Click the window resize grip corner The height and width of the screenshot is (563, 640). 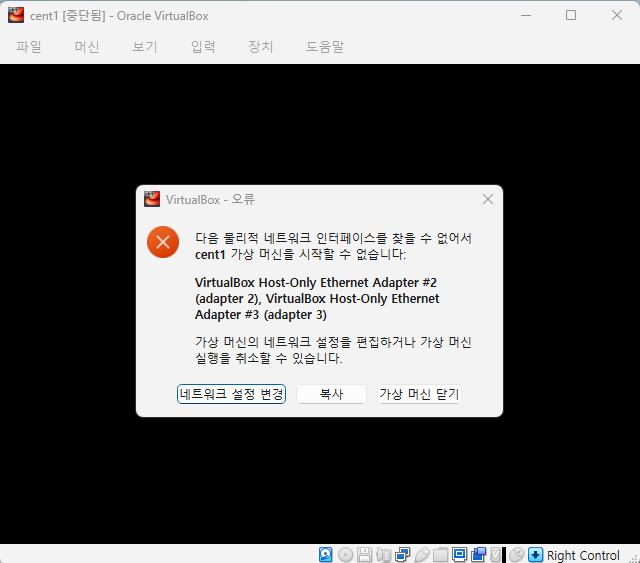pyautogui.click(x=634, y=558)
